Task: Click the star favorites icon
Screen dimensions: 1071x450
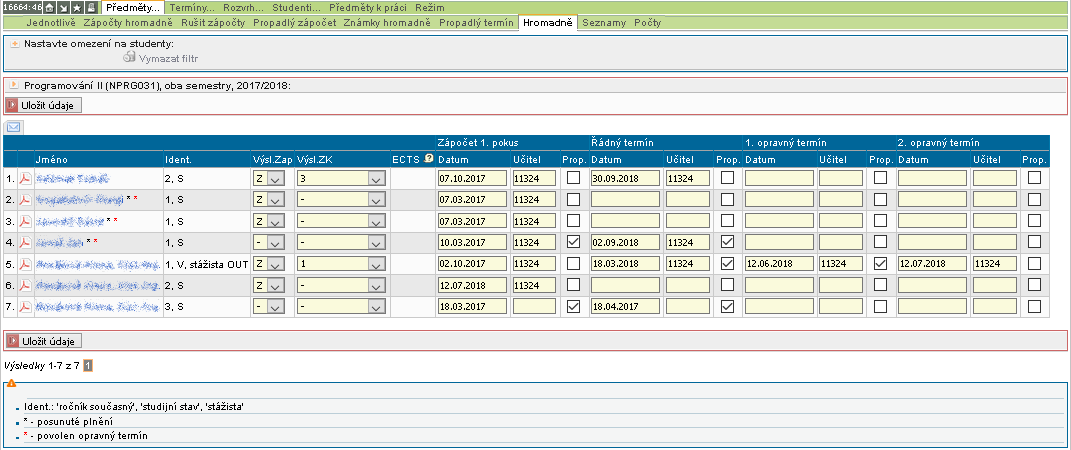Action: (77, 7)
